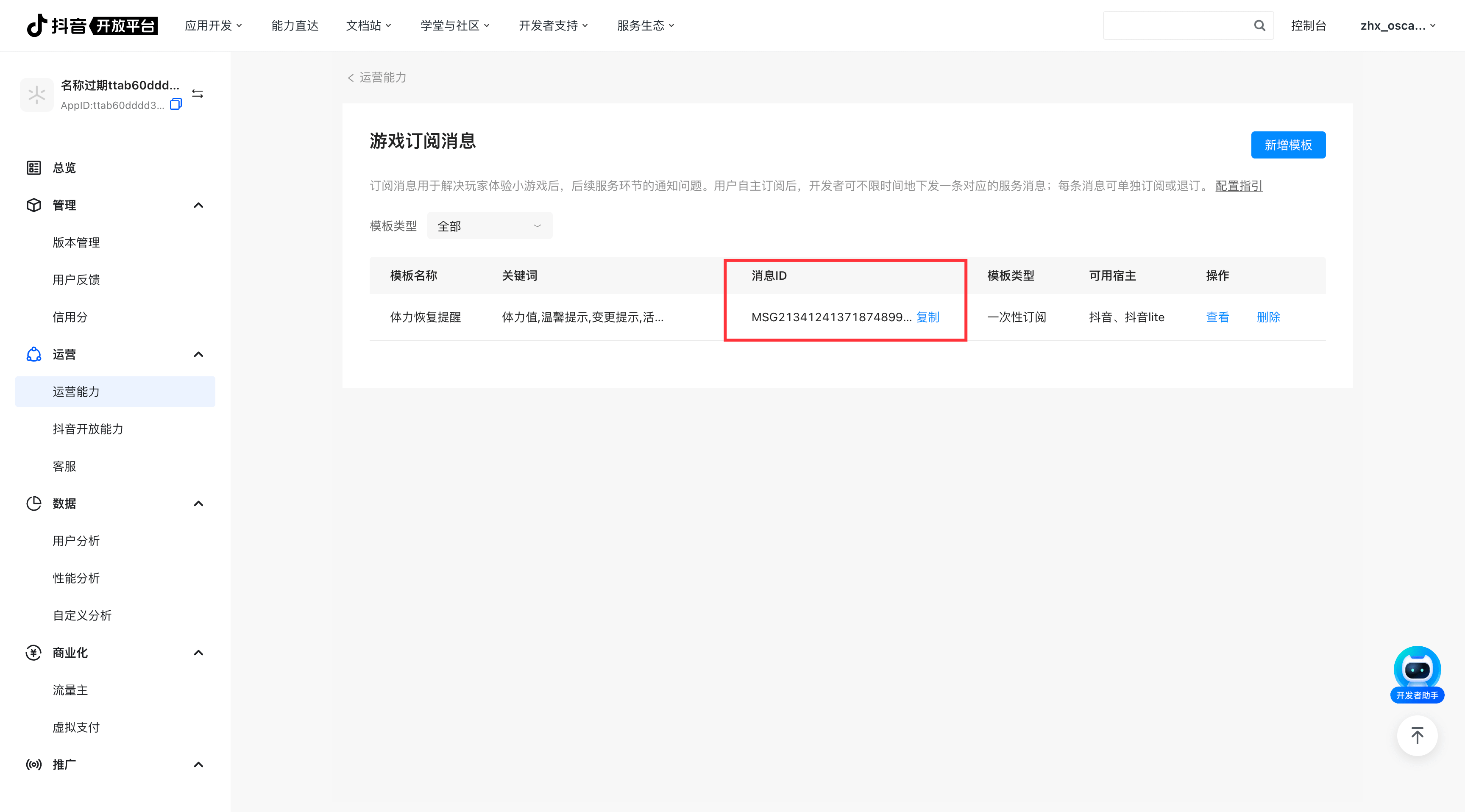Click the back-to-top arrow button

click(1417, 736)
